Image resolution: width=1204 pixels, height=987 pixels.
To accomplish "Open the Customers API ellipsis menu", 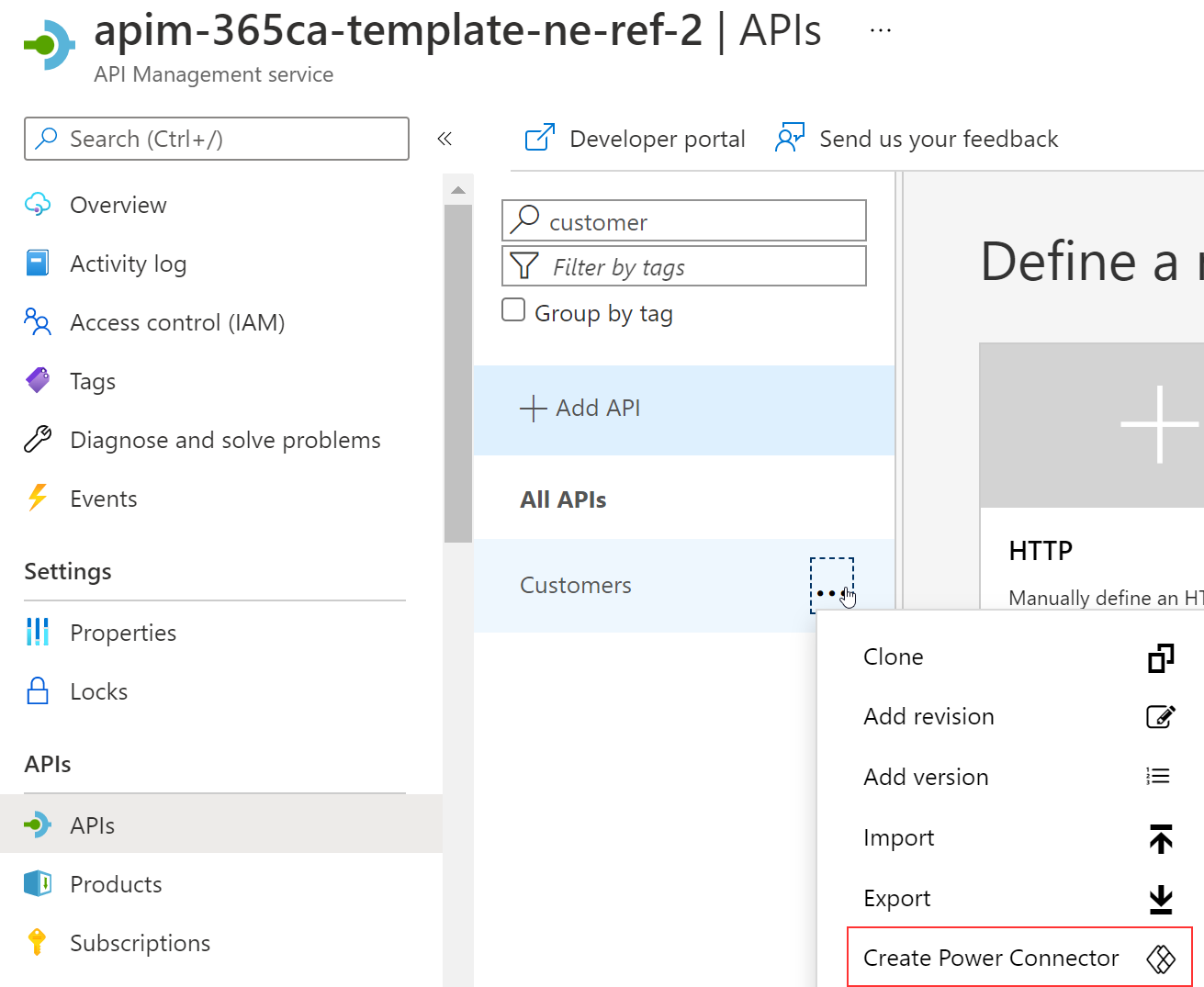I will pyautogui.click(x=832, y=586).
